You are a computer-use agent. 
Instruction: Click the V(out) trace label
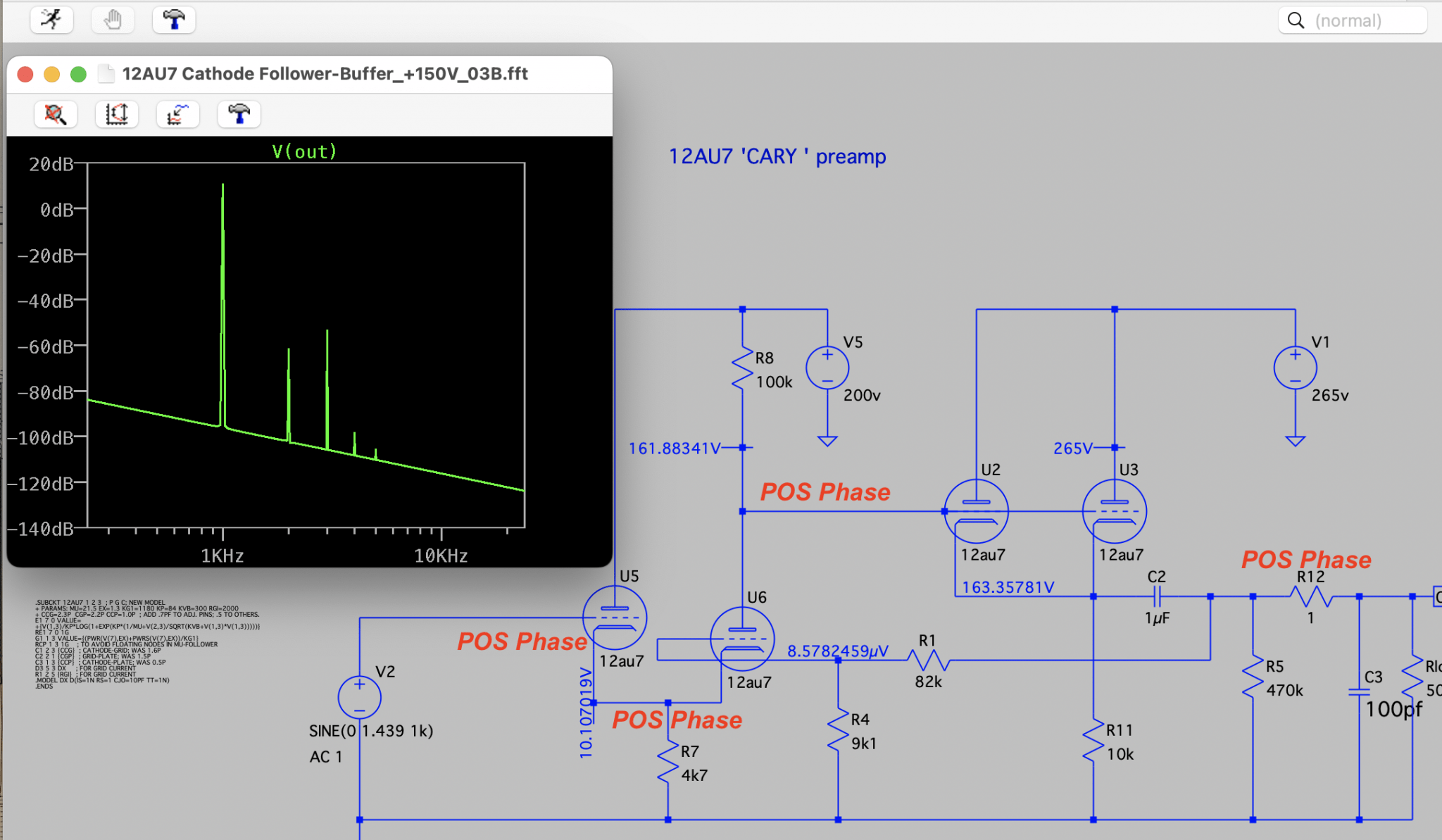[x=304, y=151]
